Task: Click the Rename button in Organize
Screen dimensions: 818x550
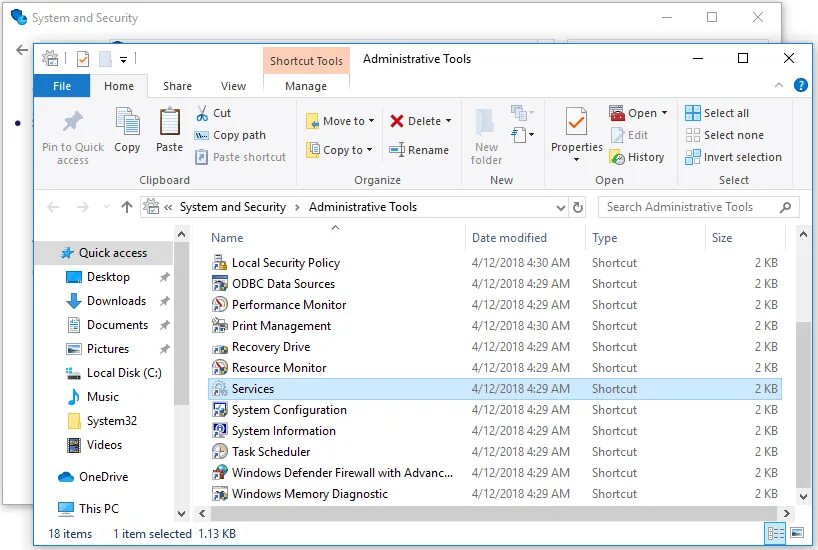Action: (419, 150)
